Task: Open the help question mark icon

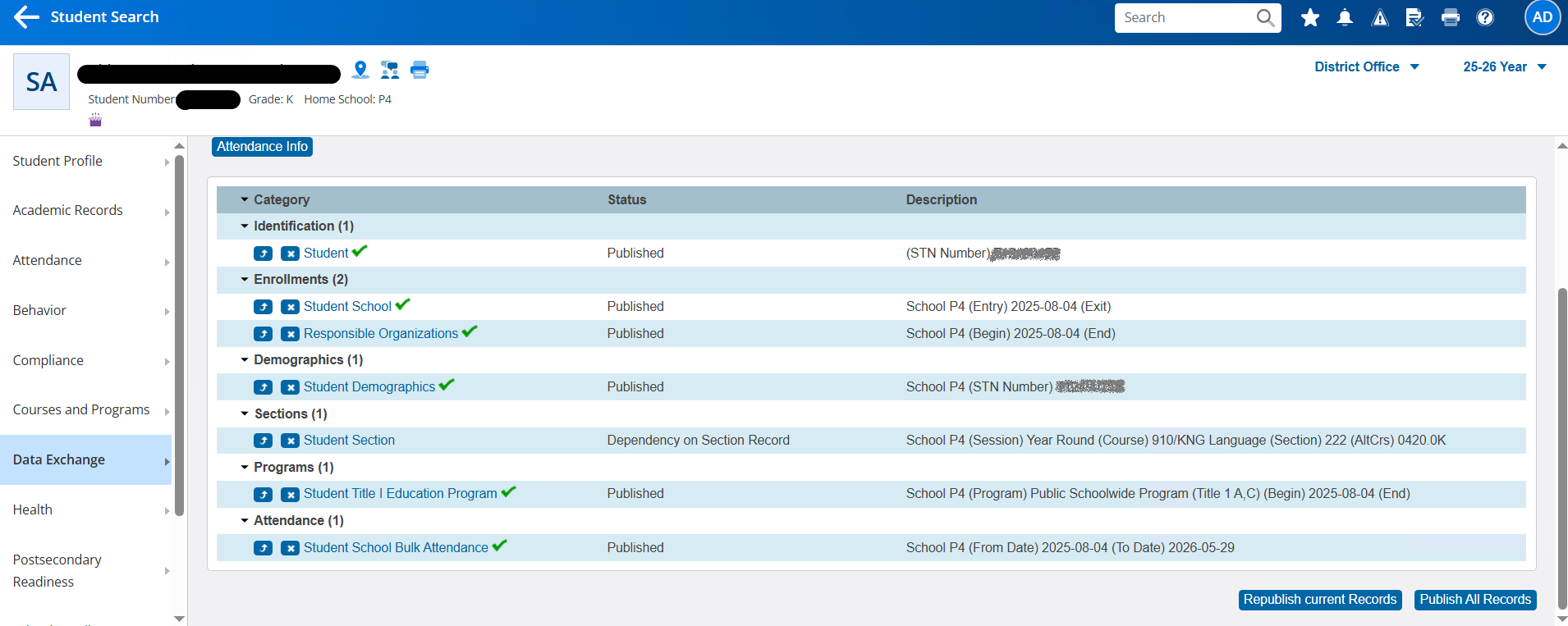Action: point(1485,17)
